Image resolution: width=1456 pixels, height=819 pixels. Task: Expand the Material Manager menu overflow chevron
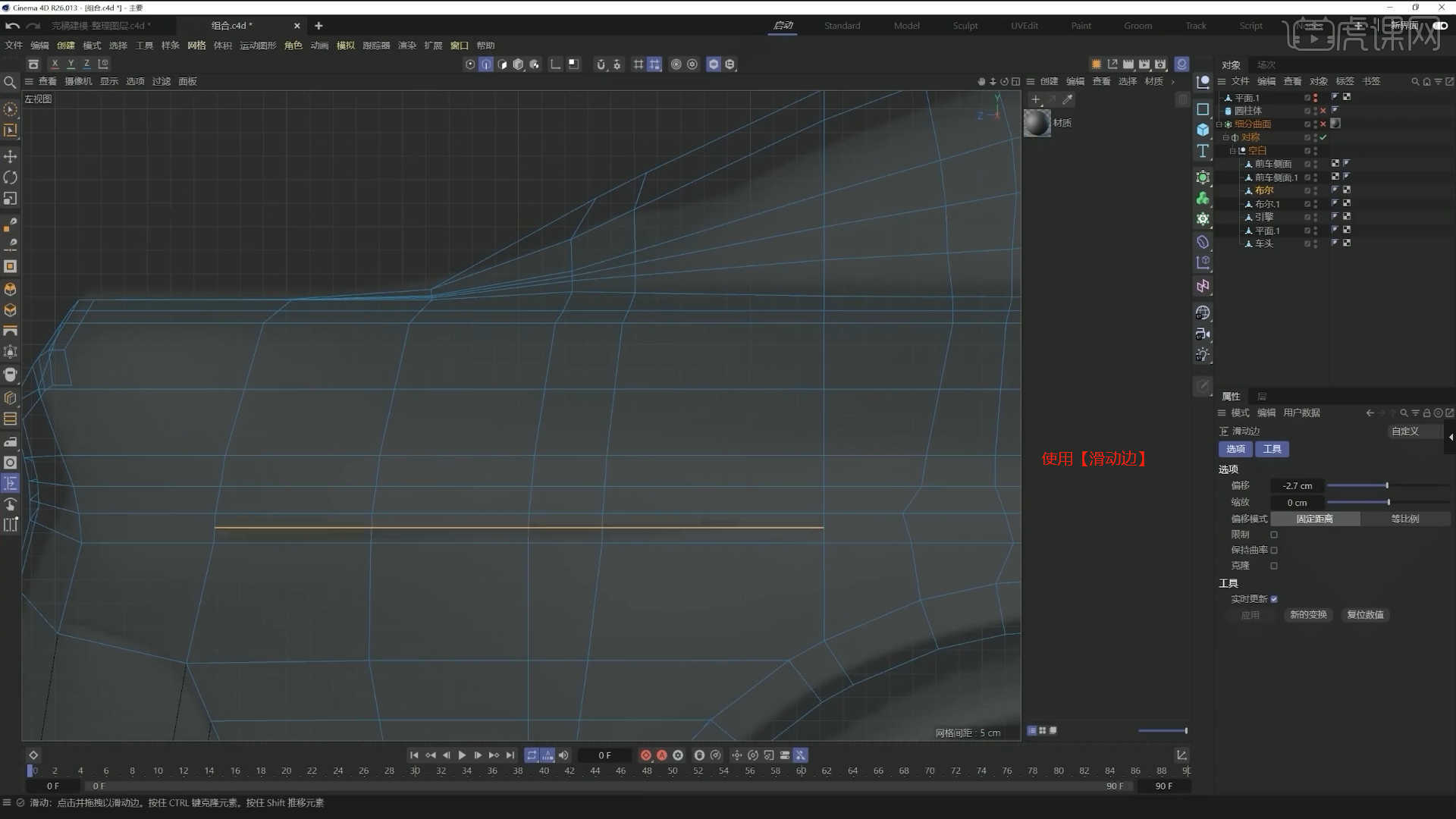click(x=1173, y=81)
